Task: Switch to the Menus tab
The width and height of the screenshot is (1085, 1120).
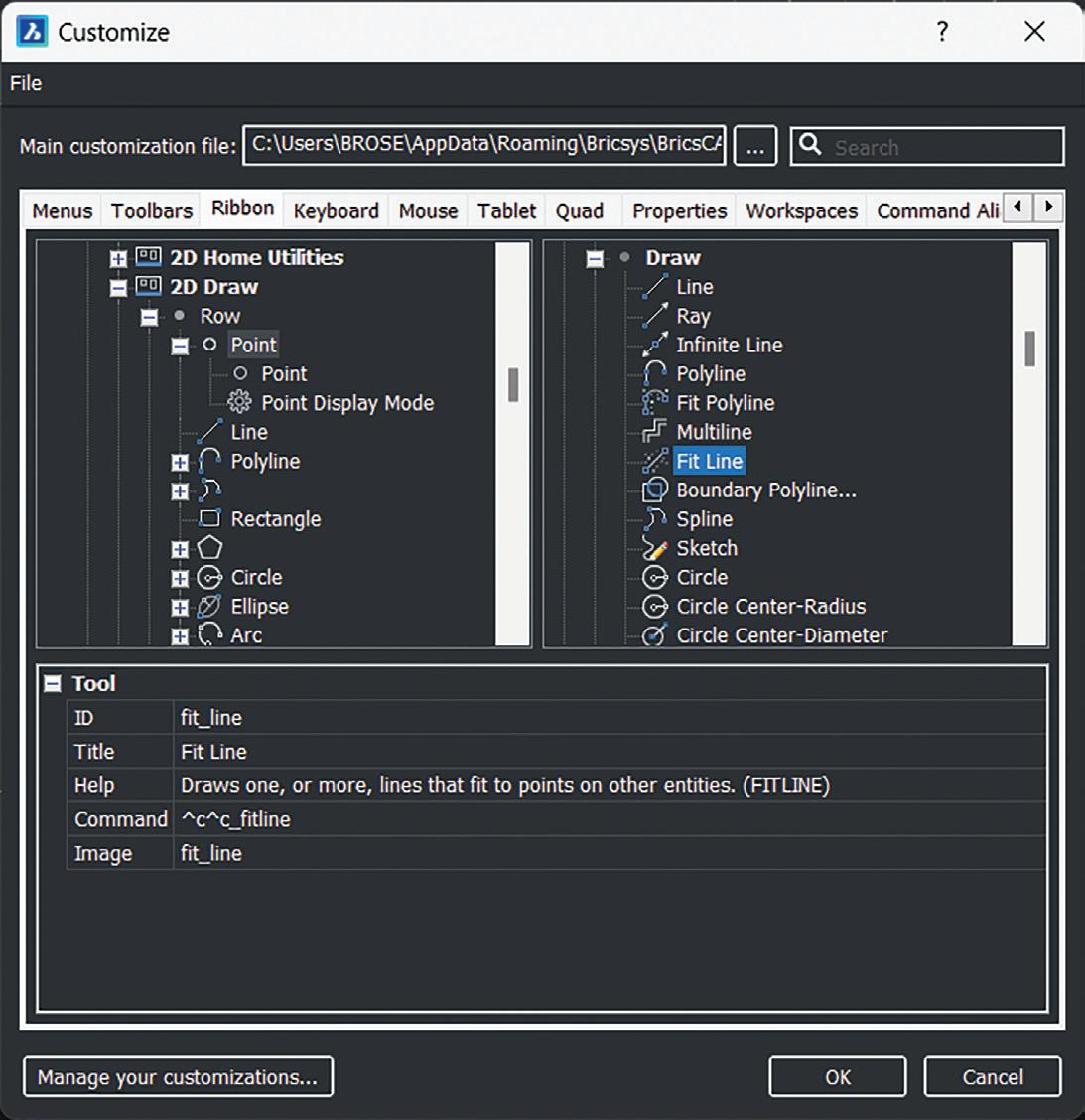Action: click(63, 211)
